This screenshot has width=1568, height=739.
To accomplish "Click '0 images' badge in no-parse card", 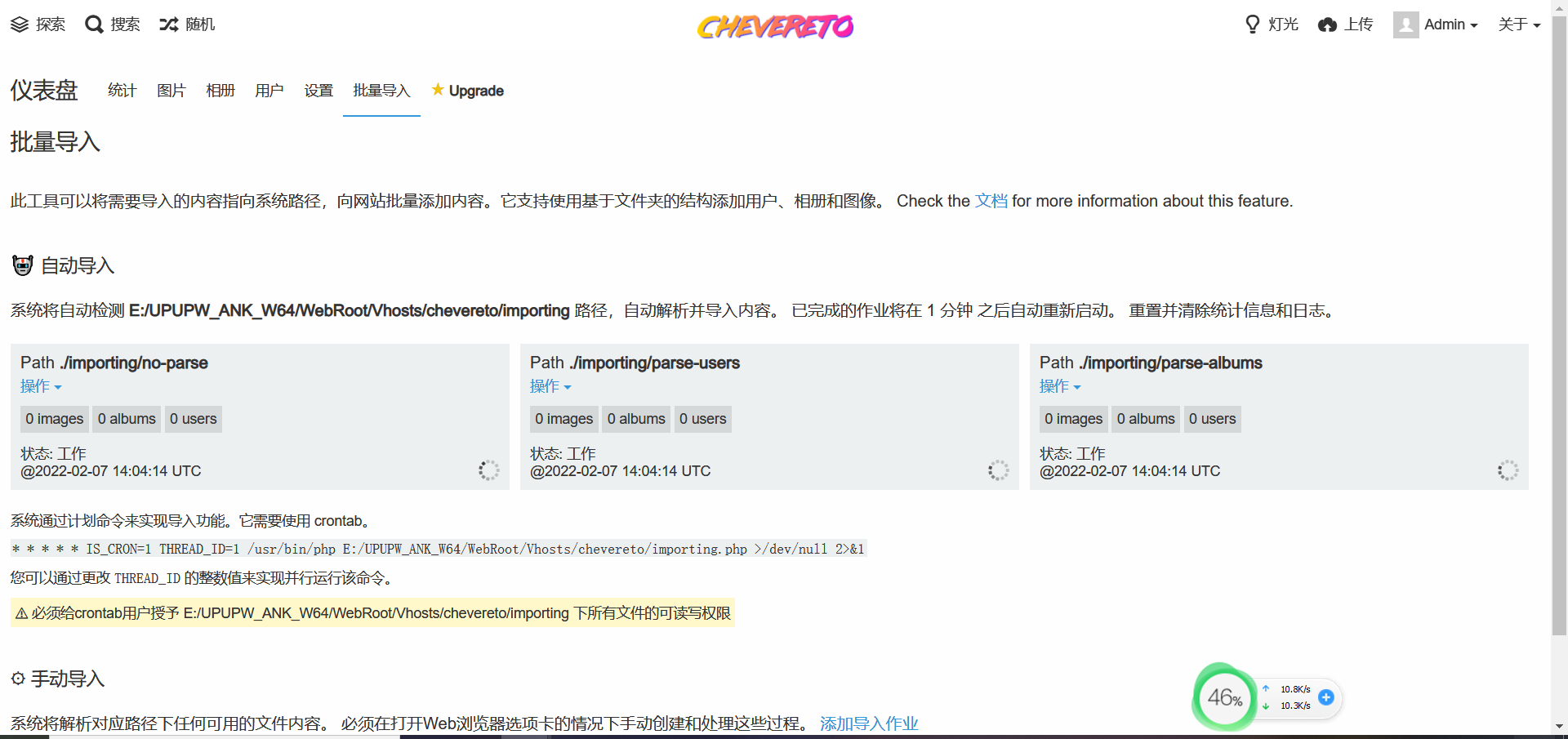I will click(x=55, y=419).
